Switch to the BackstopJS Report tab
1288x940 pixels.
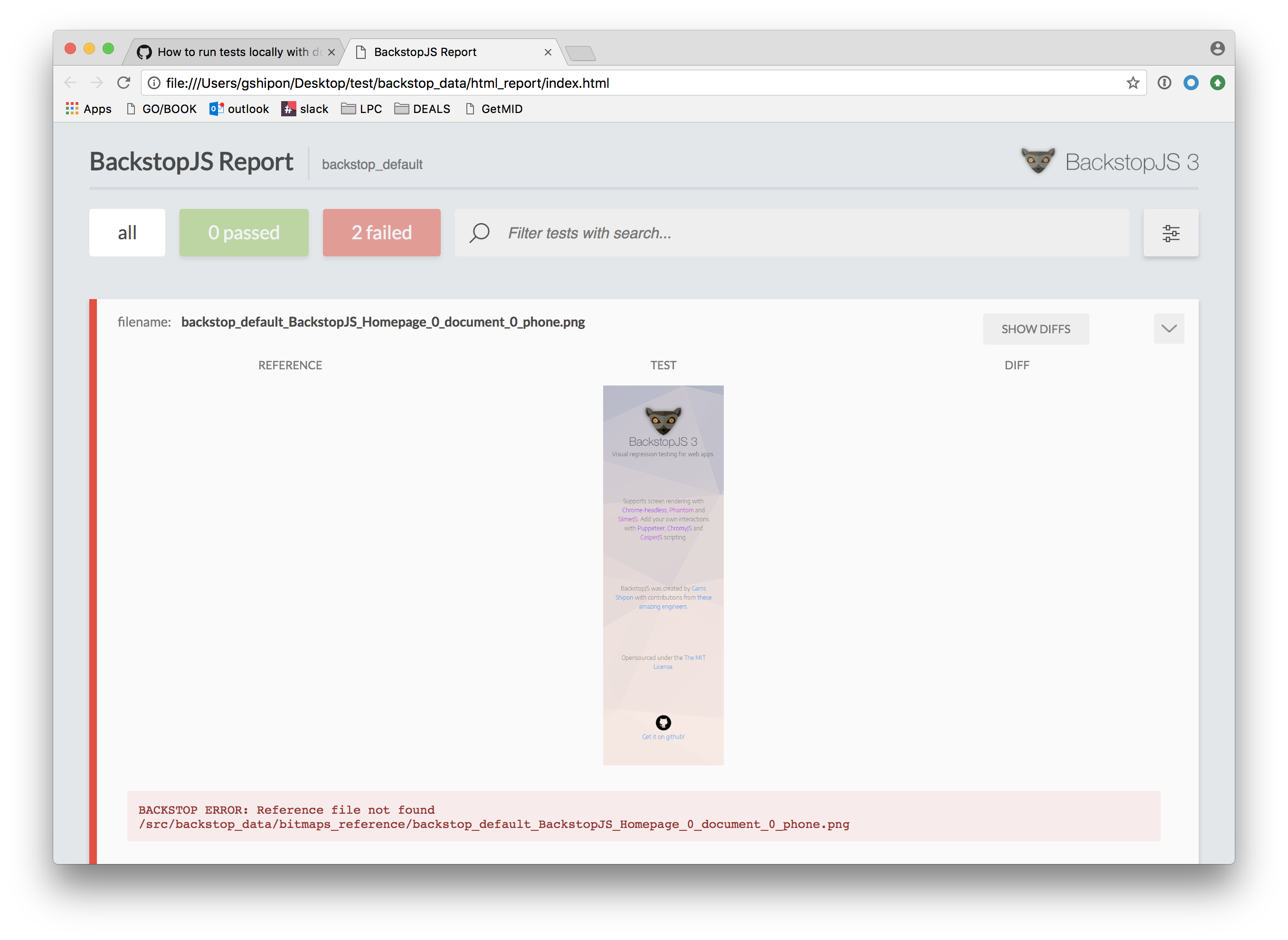[425, 52]
